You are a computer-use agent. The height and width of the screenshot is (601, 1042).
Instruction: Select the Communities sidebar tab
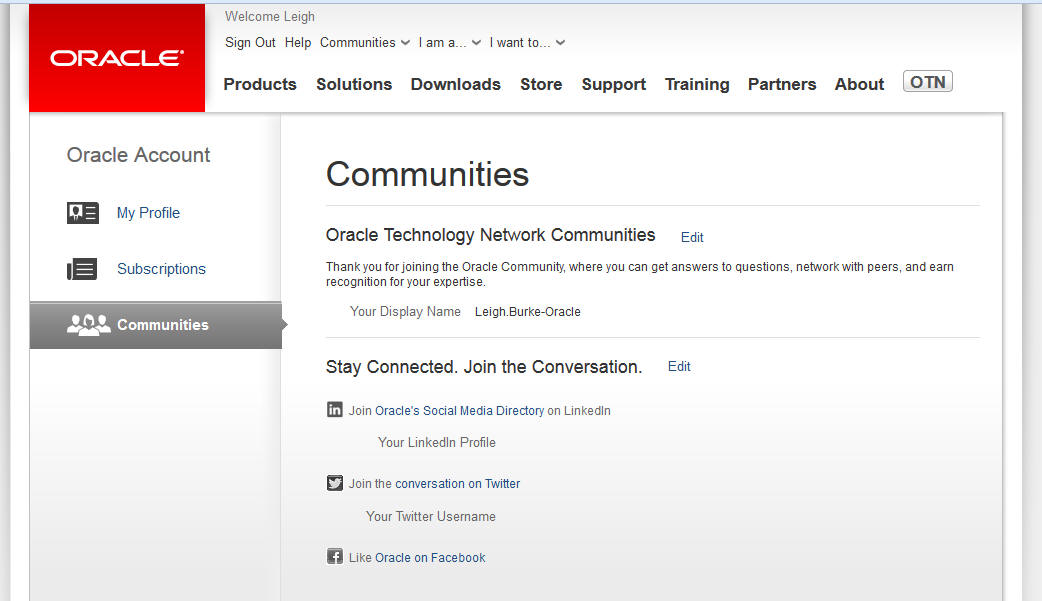tap(156, 325)
